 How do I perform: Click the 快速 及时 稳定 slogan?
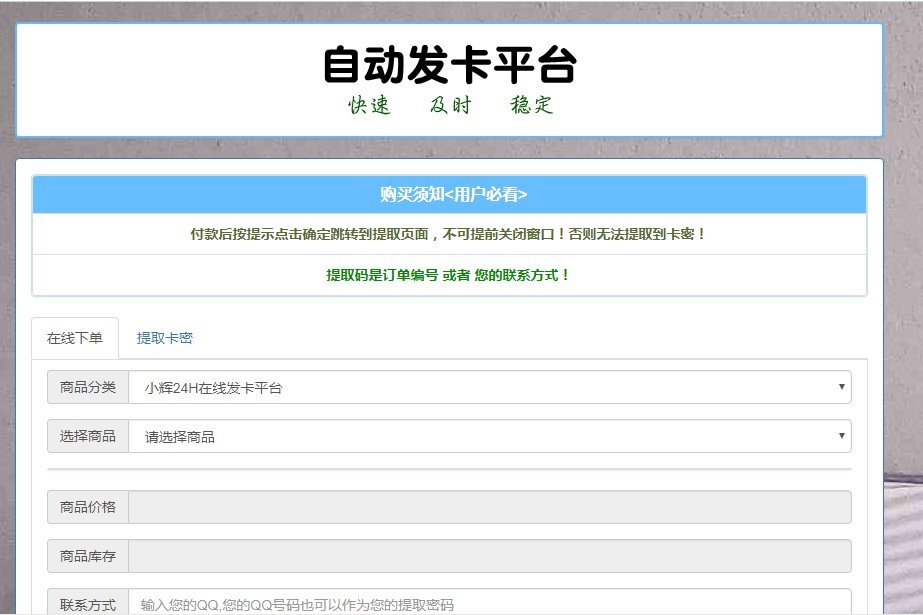click(450, 105)
